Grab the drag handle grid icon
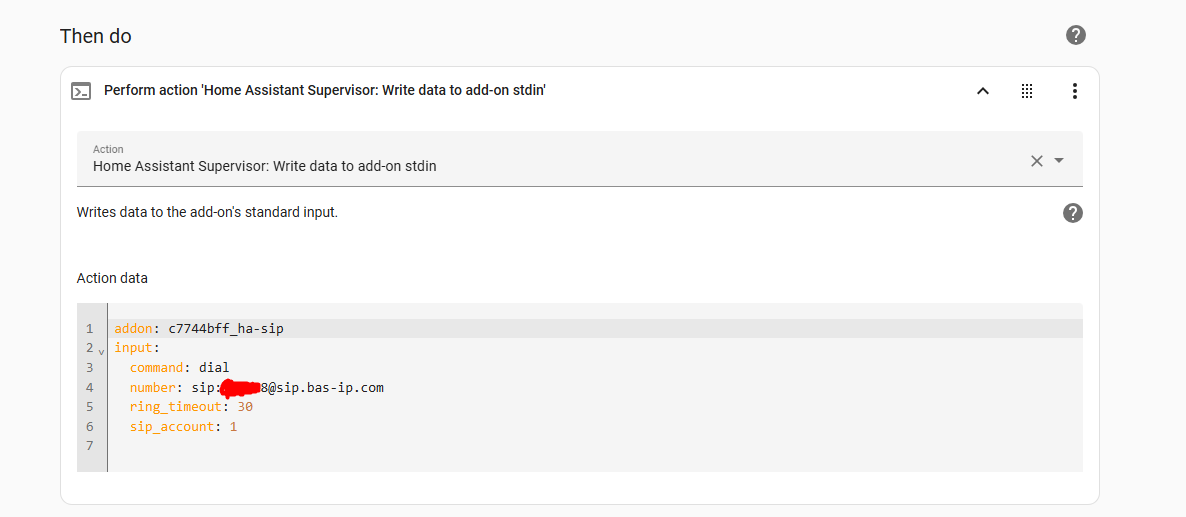Image resolution: width=1186 pixels, height=517 pixels. (x=1026, y=91)
